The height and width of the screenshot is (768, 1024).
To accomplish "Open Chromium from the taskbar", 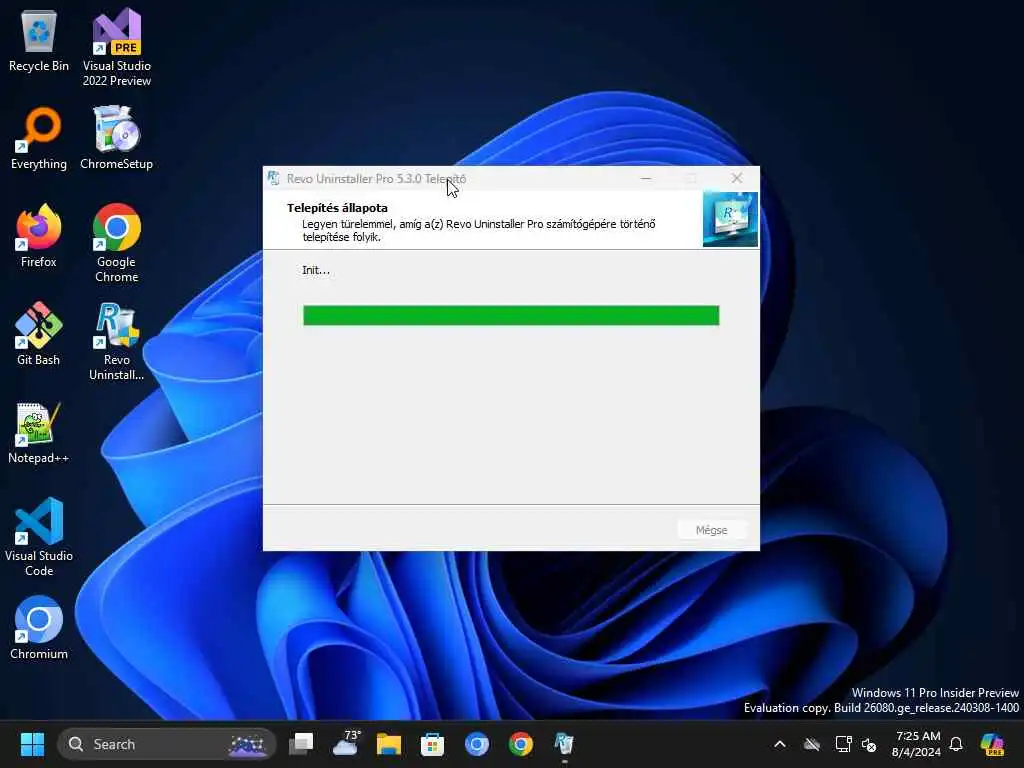I will 477,744.
